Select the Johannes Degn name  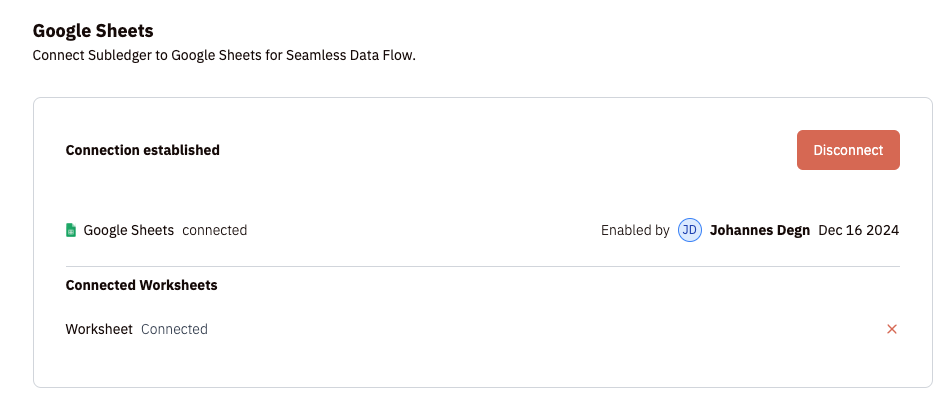click(x=759, y=230)
